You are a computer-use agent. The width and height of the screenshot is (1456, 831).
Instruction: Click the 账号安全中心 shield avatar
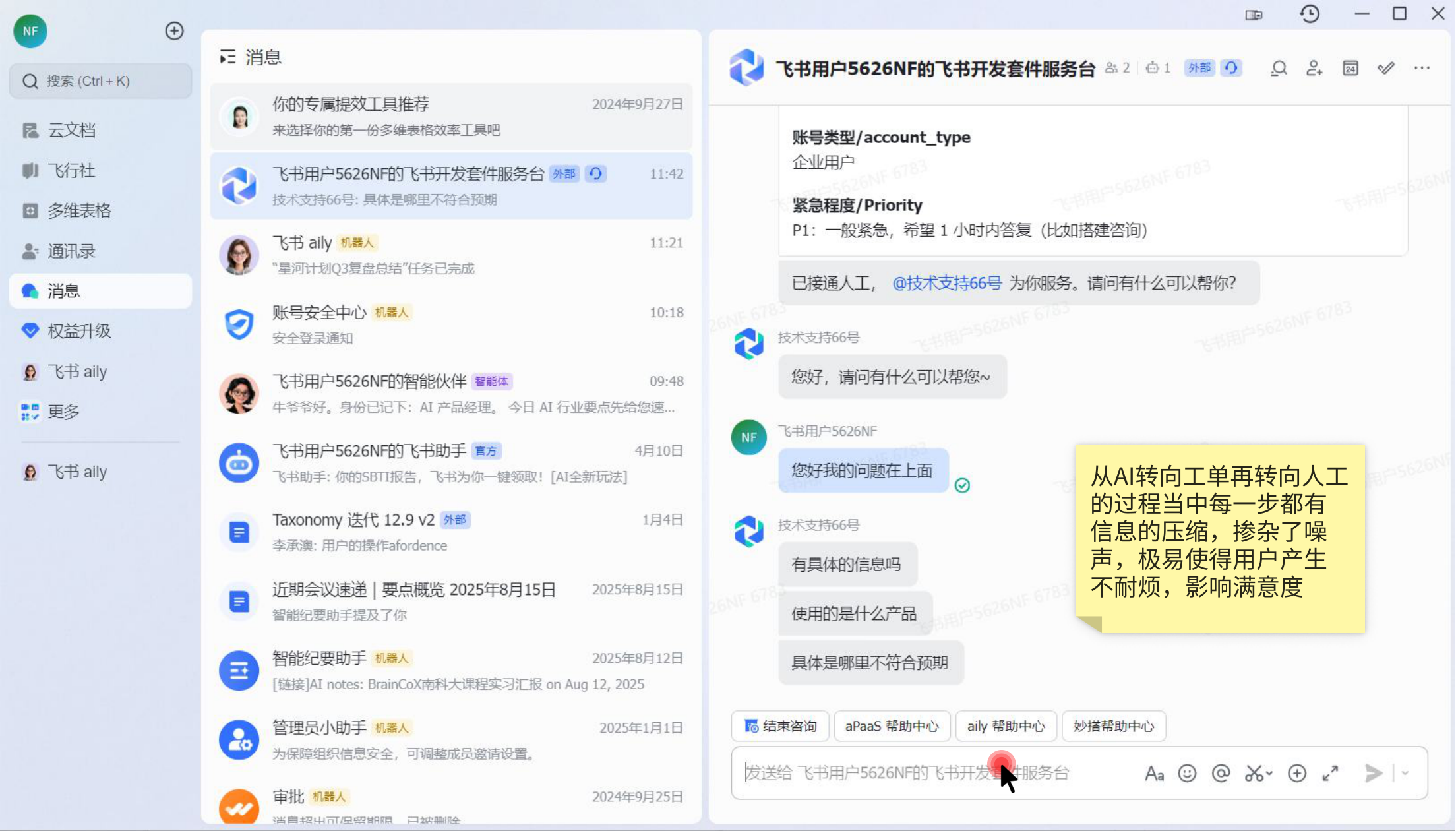point(239,324)
